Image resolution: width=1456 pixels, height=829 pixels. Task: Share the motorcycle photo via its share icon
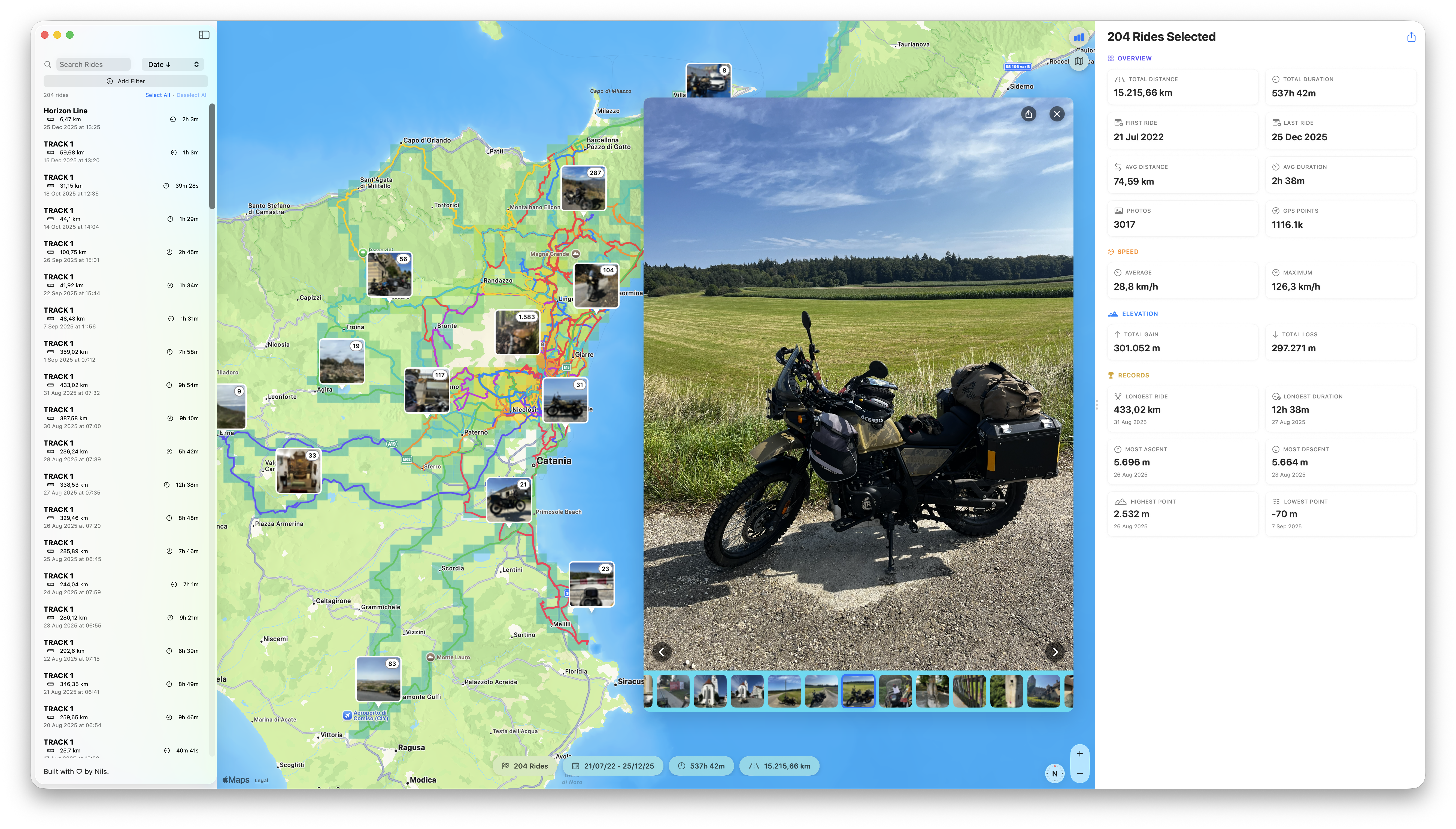pyautogui.click(x=1028, y=114)
